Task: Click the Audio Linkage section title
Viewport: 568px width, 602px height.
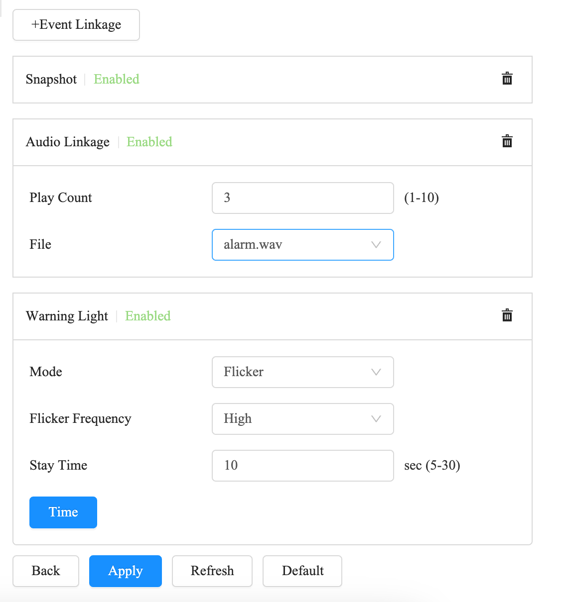Action: [x=68, y=142]
